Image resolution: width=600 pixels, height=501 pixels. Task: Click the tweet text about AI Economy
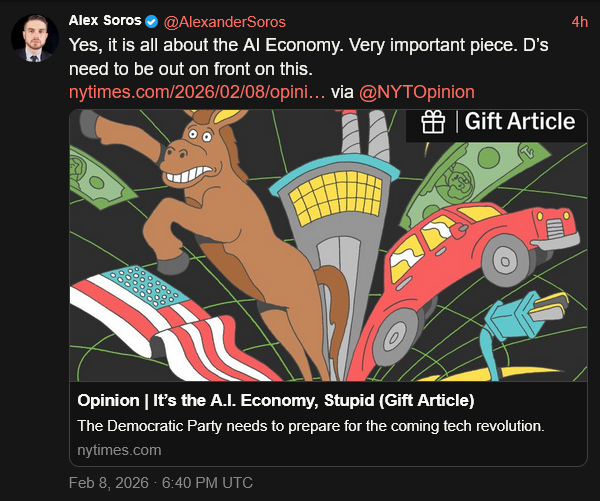[310, 57]
